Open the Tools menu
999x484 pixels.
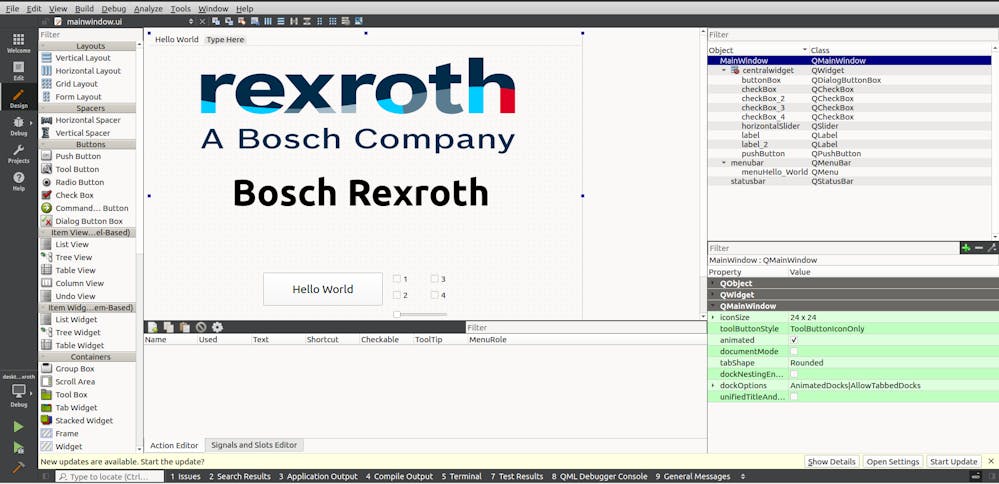[181, 9]
